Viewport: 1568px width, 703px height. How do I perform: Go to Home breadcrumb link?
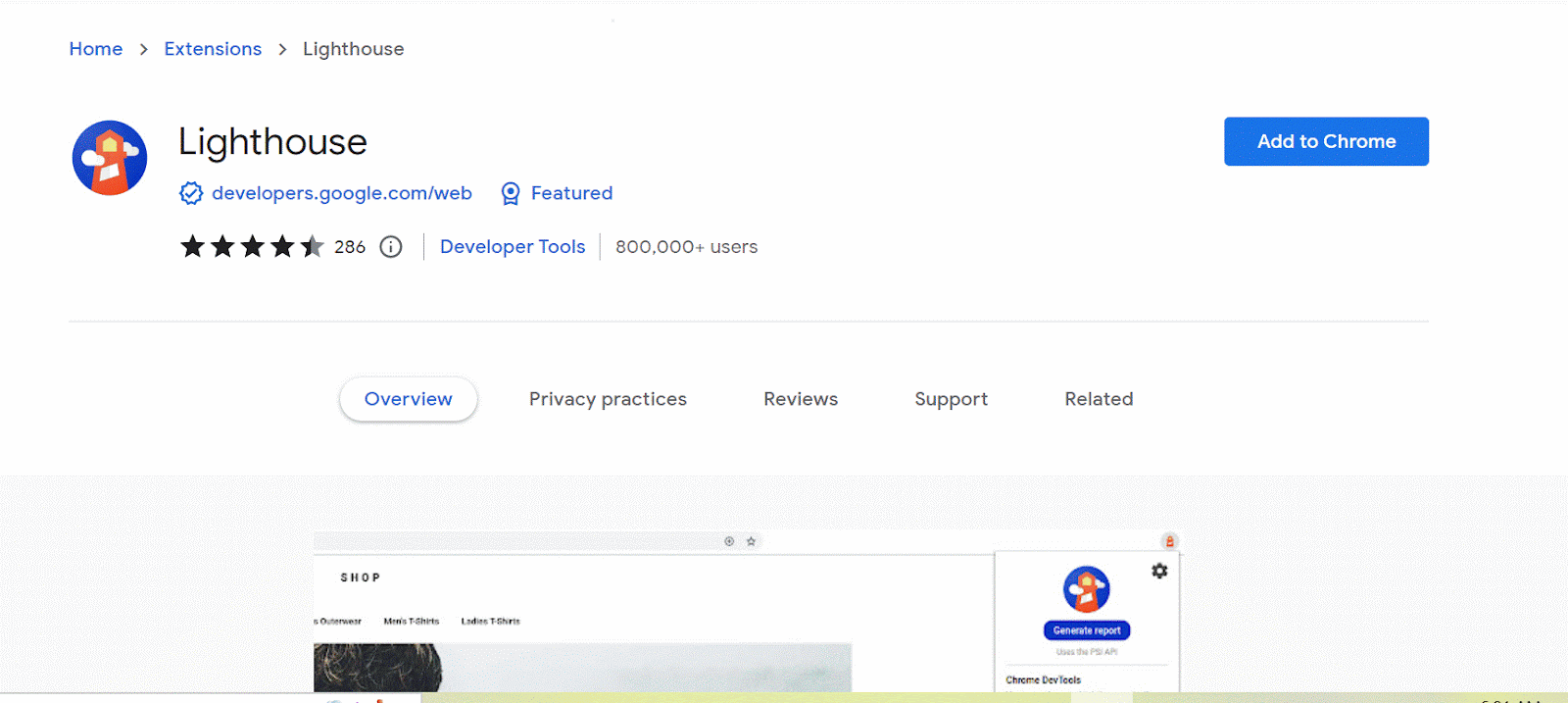click(96, 49)
